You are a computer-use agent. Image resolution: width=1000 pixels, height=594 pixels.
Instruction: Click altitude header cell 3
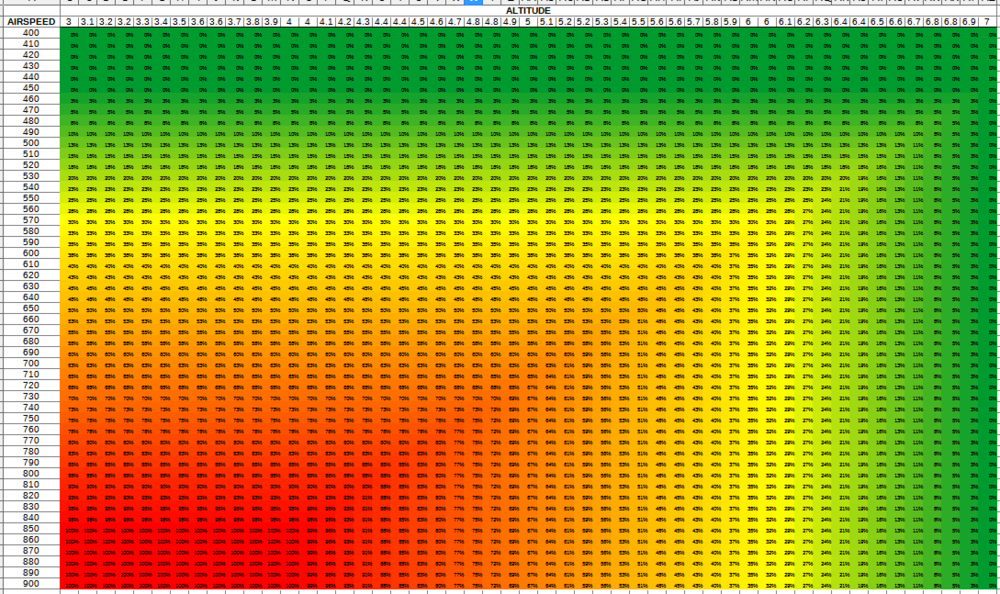coord(69,22)
